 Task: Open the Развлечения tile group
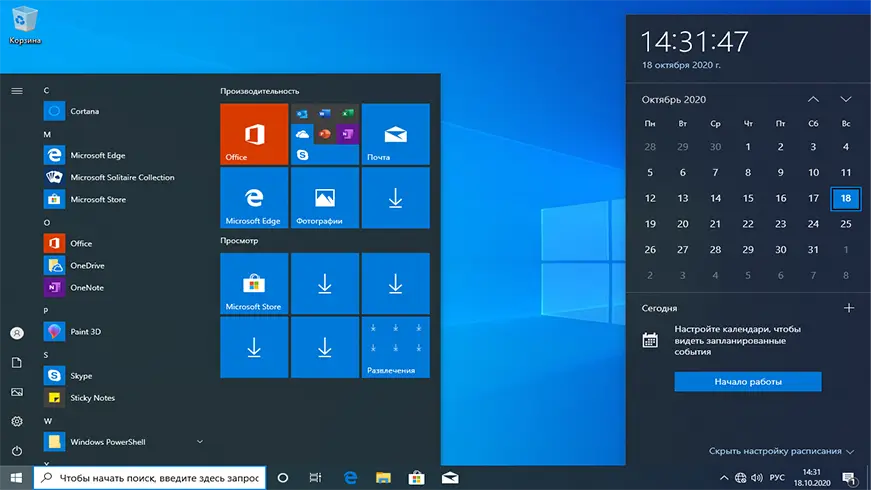point(396,347)
